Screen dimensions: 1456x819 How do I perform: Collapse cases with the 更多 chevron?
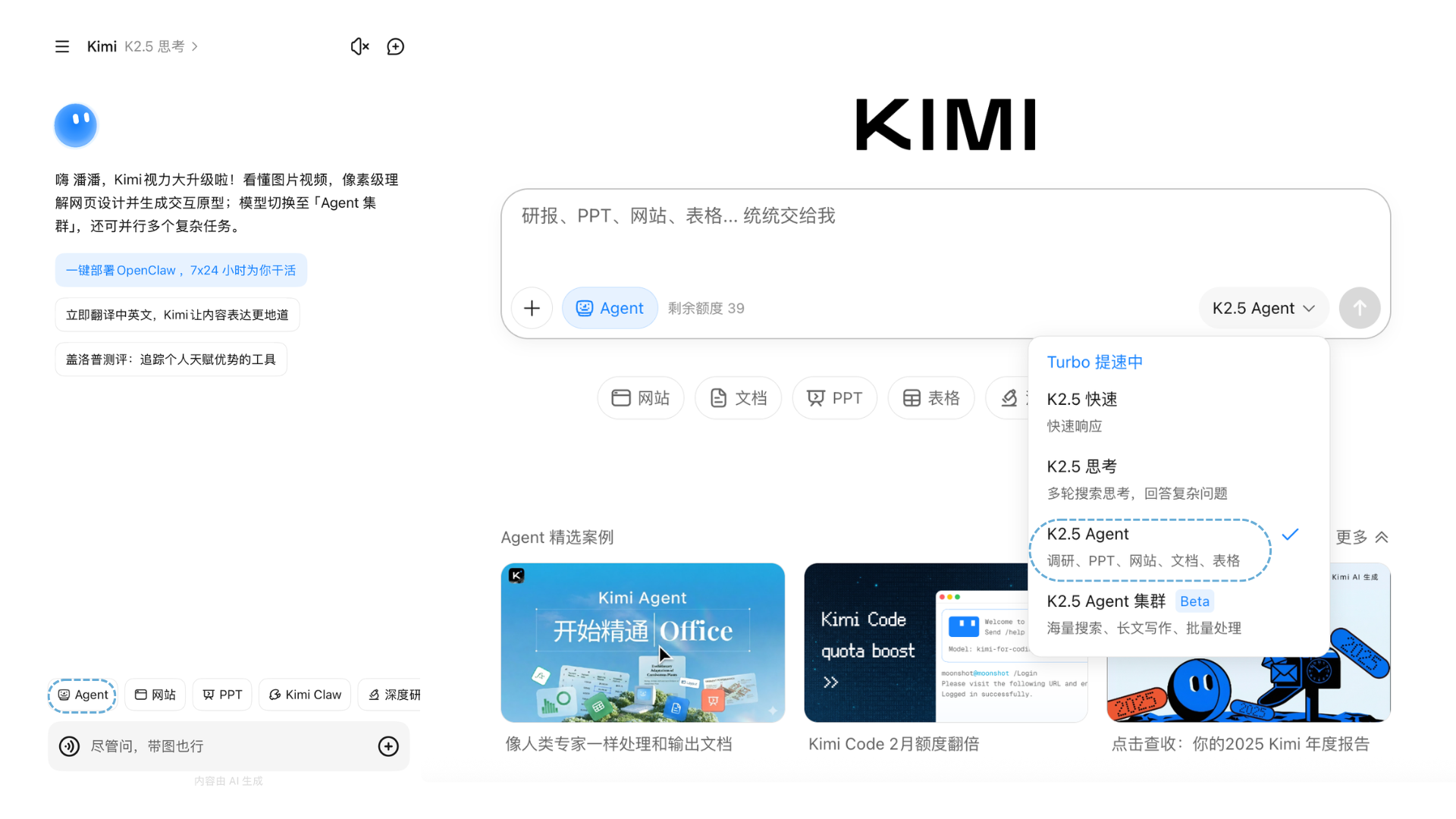[x=1381, y=537]
